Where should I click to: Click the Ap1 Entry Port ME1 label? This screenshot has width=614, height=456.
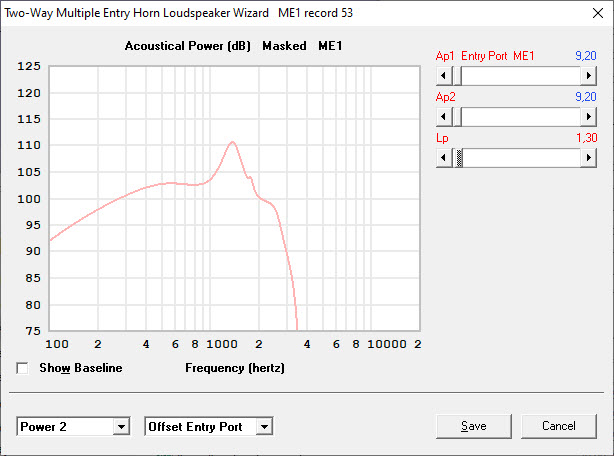[x=485, y=56]
